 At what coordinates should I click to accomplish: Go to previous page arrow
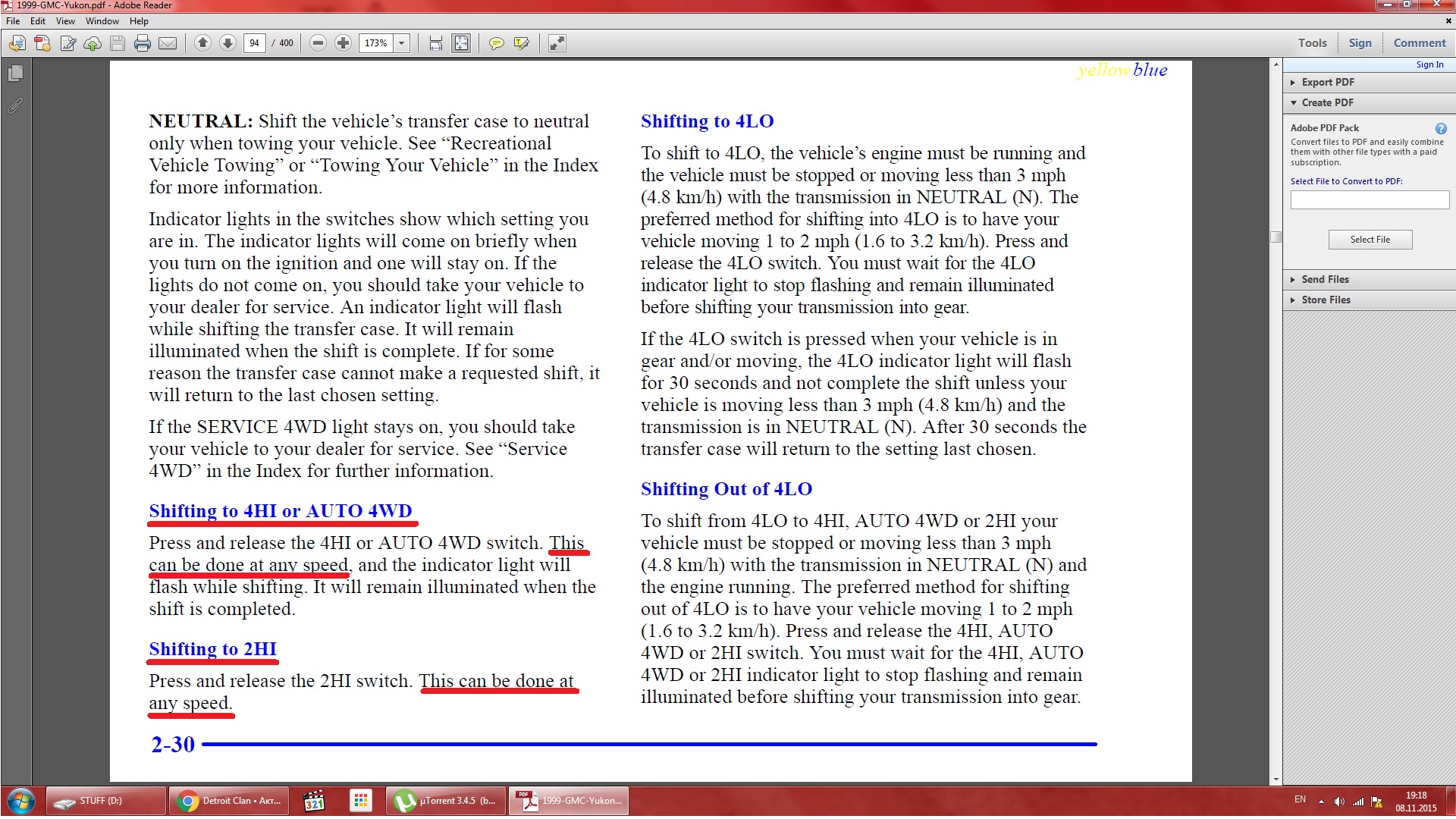click(202, 43)
